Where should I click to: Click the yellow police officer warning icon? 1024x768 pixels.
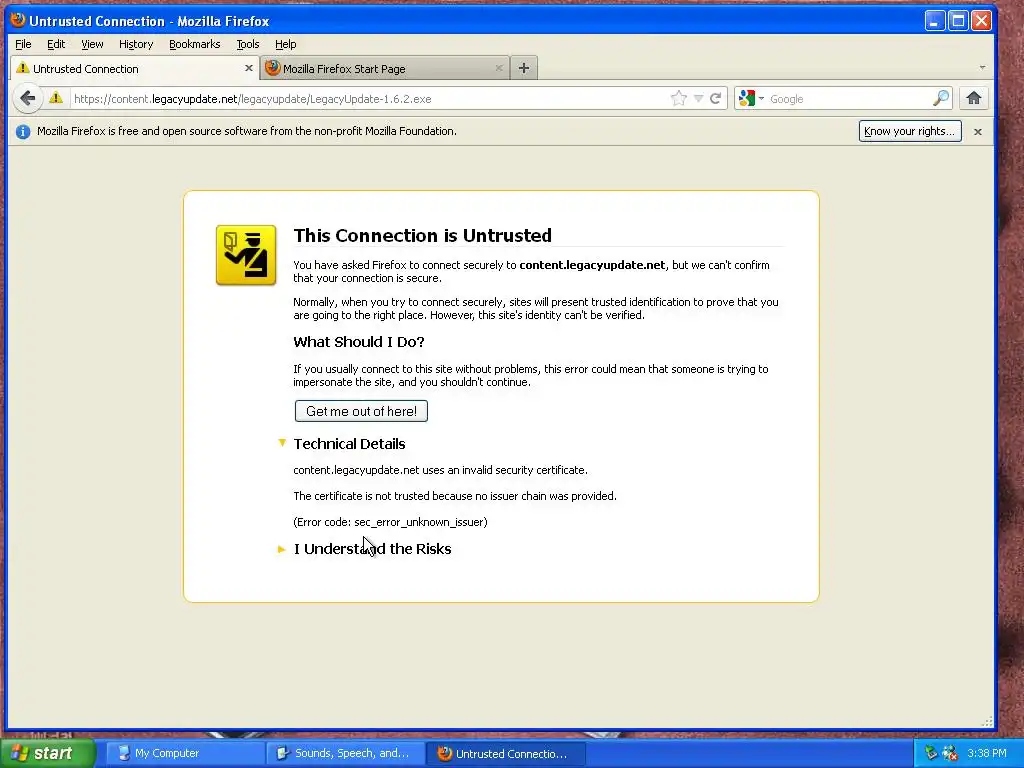coord(246,255)
